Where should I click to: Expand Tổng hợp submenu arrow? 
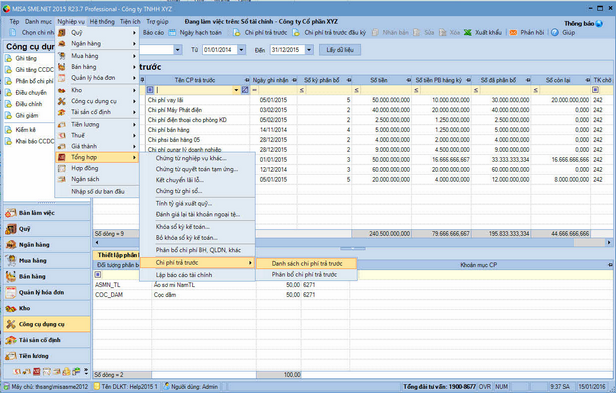(134, 157)
